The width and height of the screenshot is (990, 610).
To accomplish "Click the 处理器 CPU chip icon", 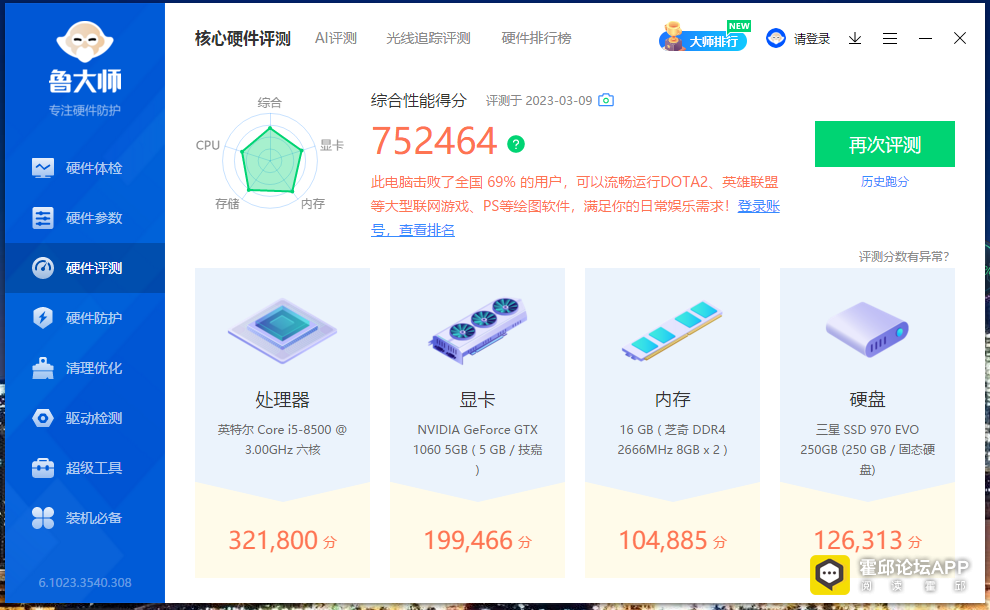I will 282,331.
